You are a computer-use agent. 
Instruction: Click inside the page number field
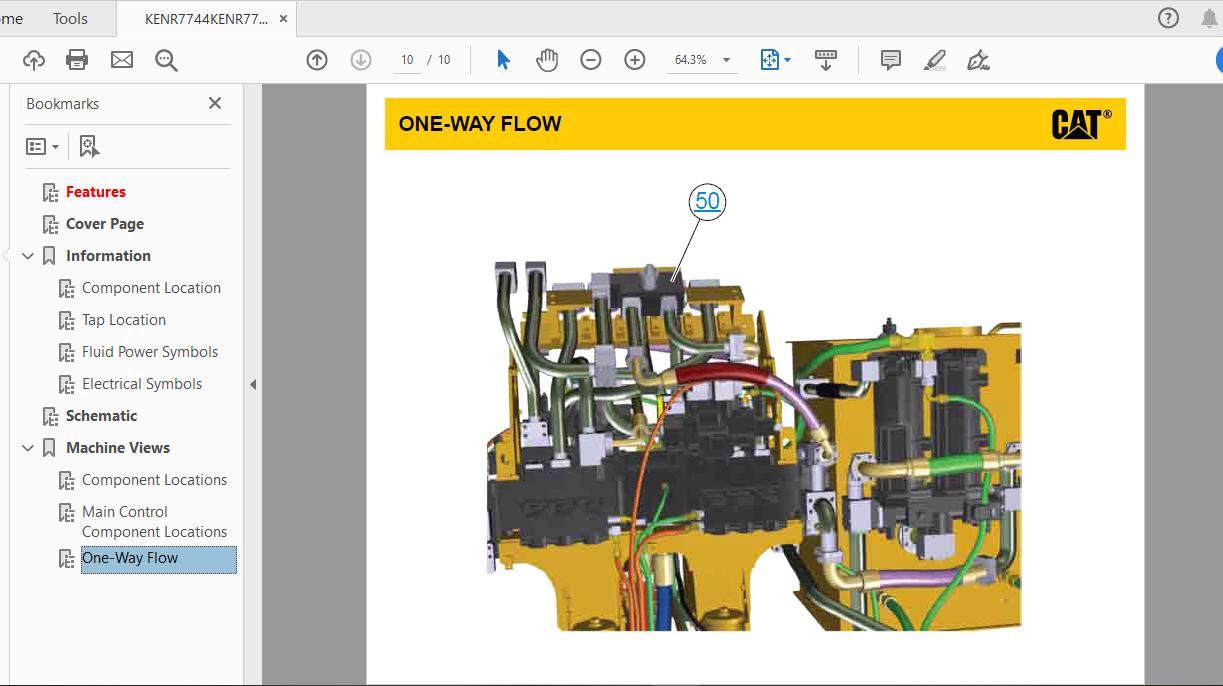406,59
